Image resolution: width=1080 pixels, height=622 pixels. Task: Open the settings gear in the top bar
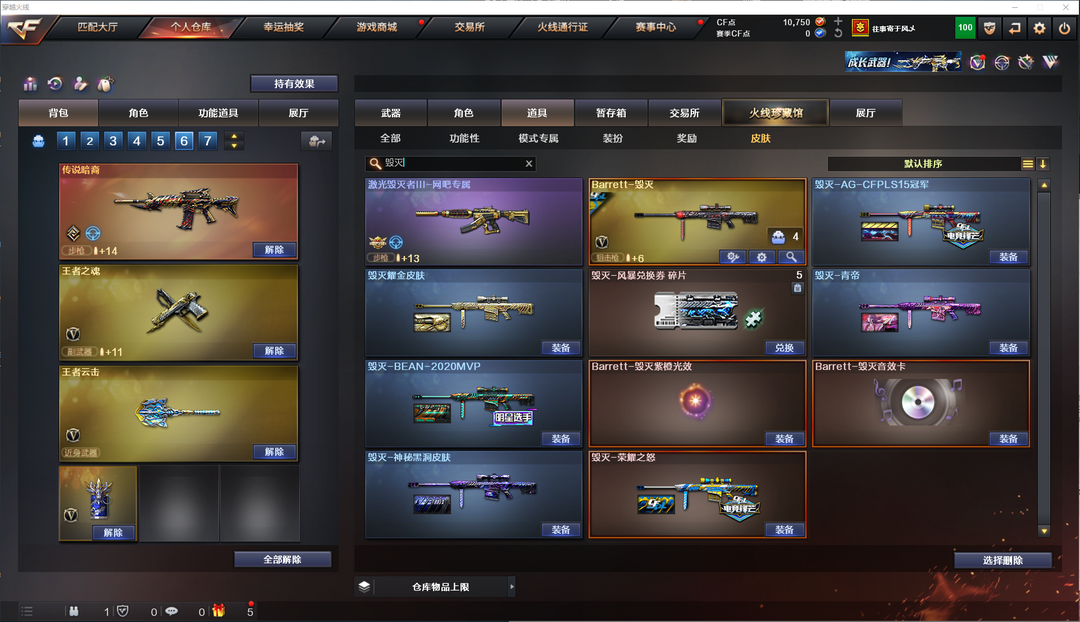point(1039,28)
